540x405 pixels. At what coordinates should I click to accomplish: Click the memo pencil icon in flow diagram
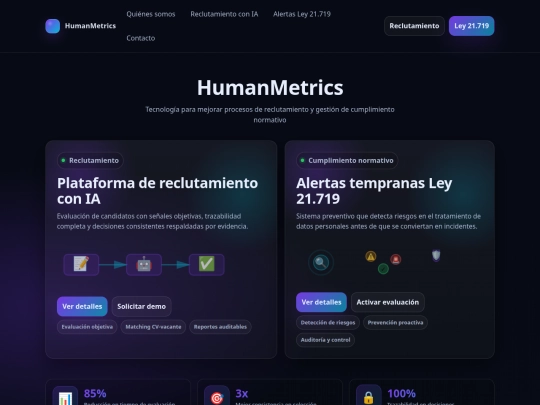81,264
